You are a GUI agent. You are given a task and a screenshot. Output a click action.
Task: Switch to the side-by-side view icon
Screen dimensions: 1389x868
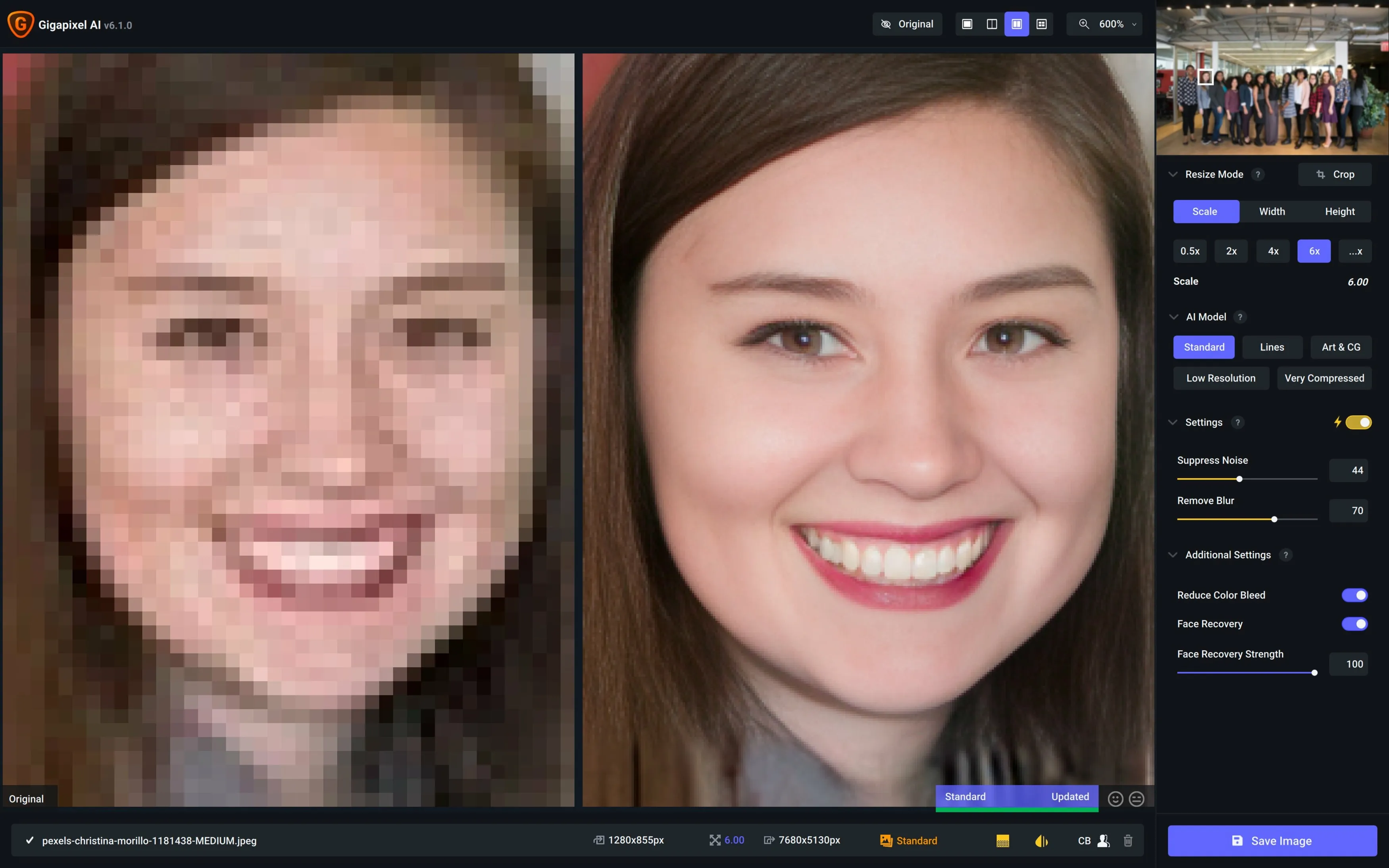tap(992, 24)
